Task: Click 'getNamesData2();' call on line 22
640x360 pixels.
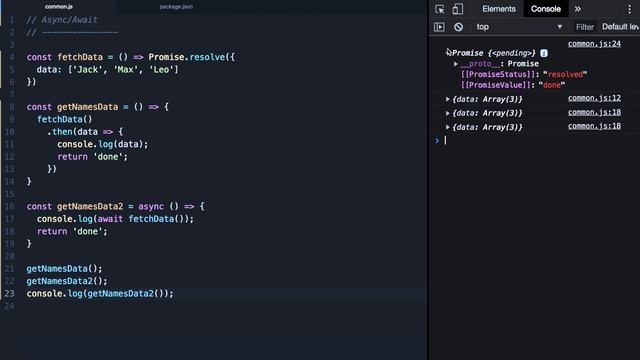Action: [x=67, y=281]
